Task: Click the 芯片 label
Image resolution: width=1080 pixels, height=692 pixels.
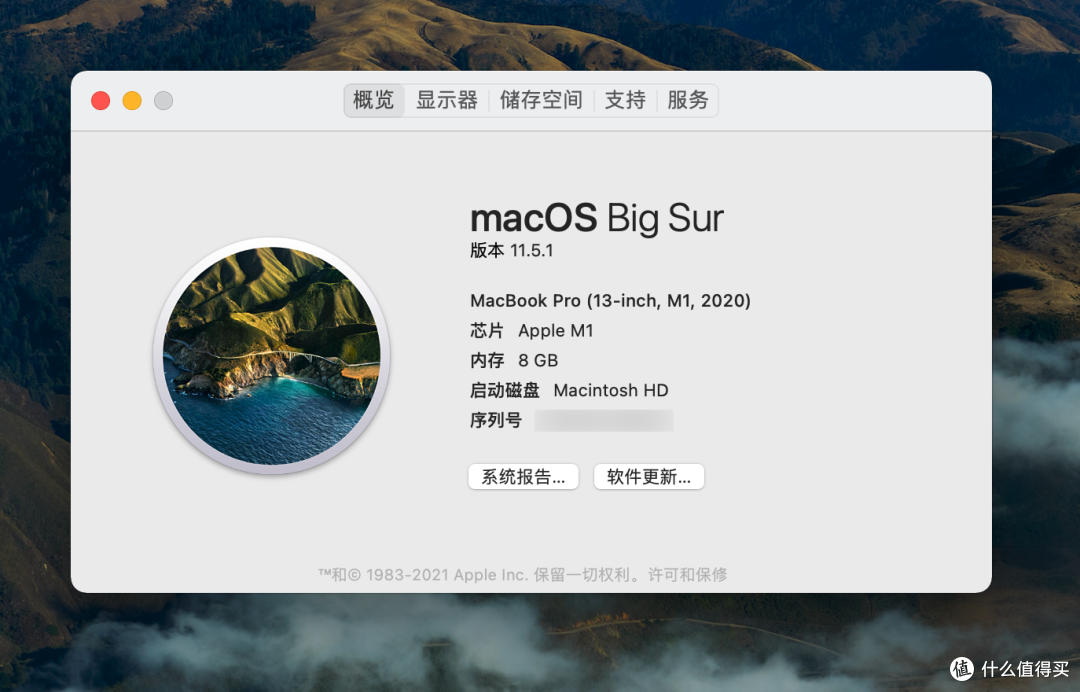Action: (x=487, y=331)
